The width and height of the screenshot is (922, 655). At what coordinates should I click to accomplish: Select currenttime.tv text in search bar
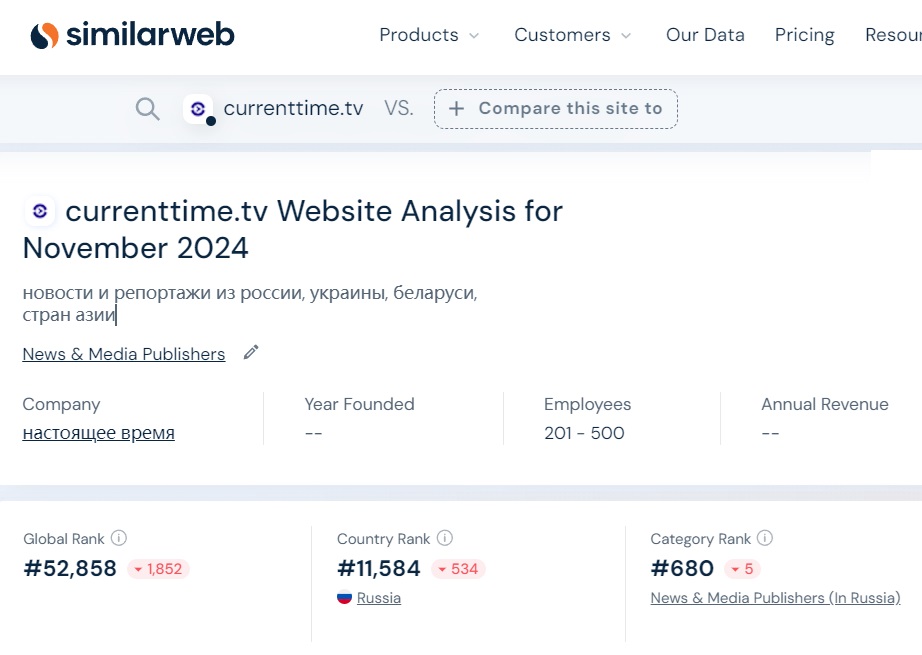293,108
